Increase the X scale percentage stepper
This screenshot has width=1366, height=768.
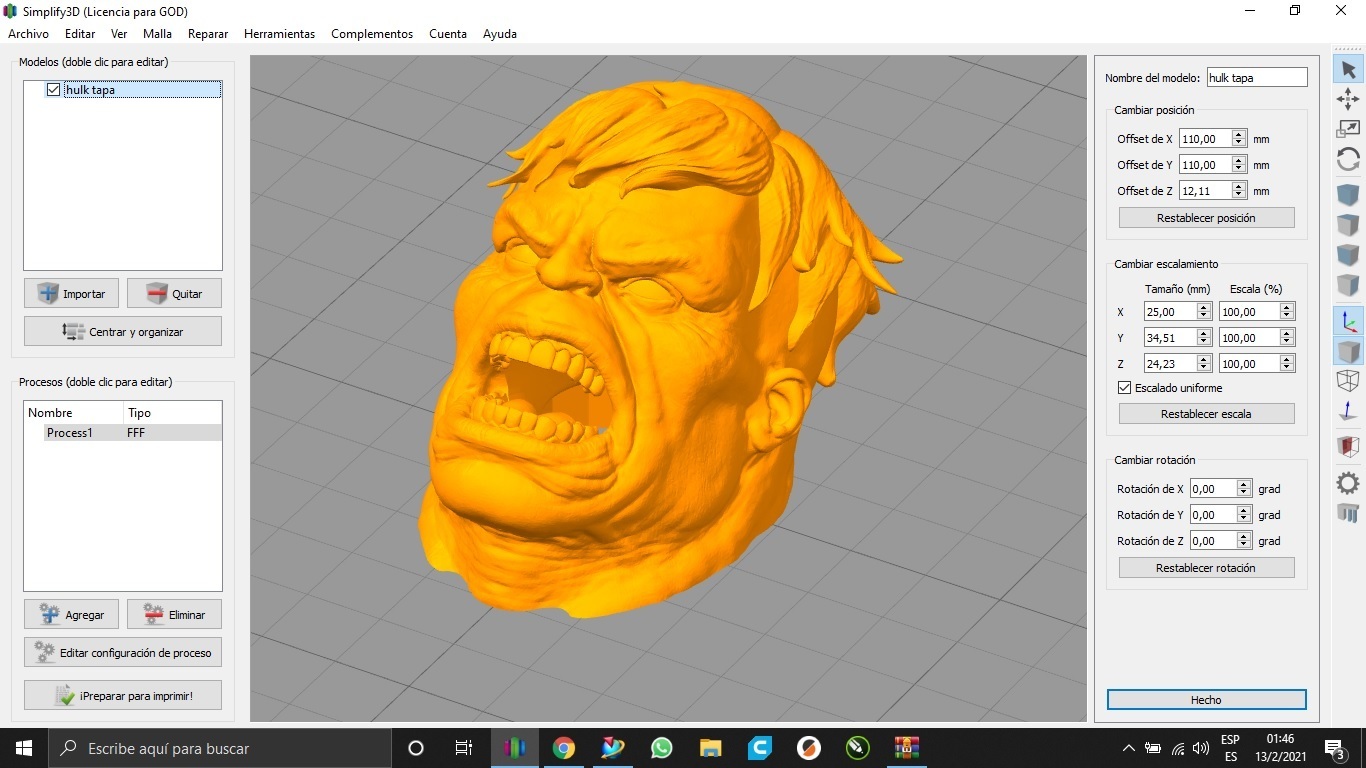(1285, 307)
